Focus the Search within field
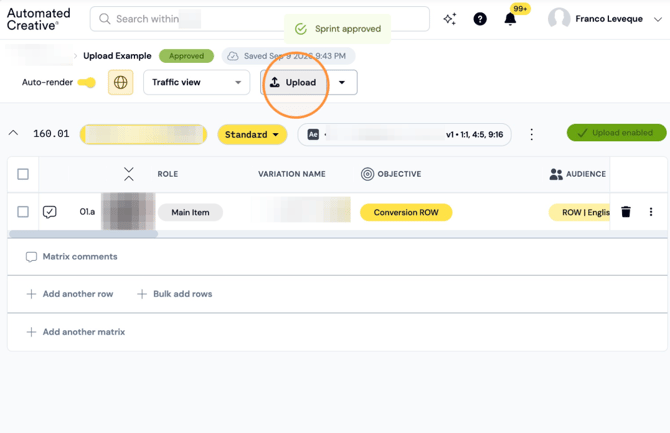Viewport: 670px width, 433px height. 259,19
